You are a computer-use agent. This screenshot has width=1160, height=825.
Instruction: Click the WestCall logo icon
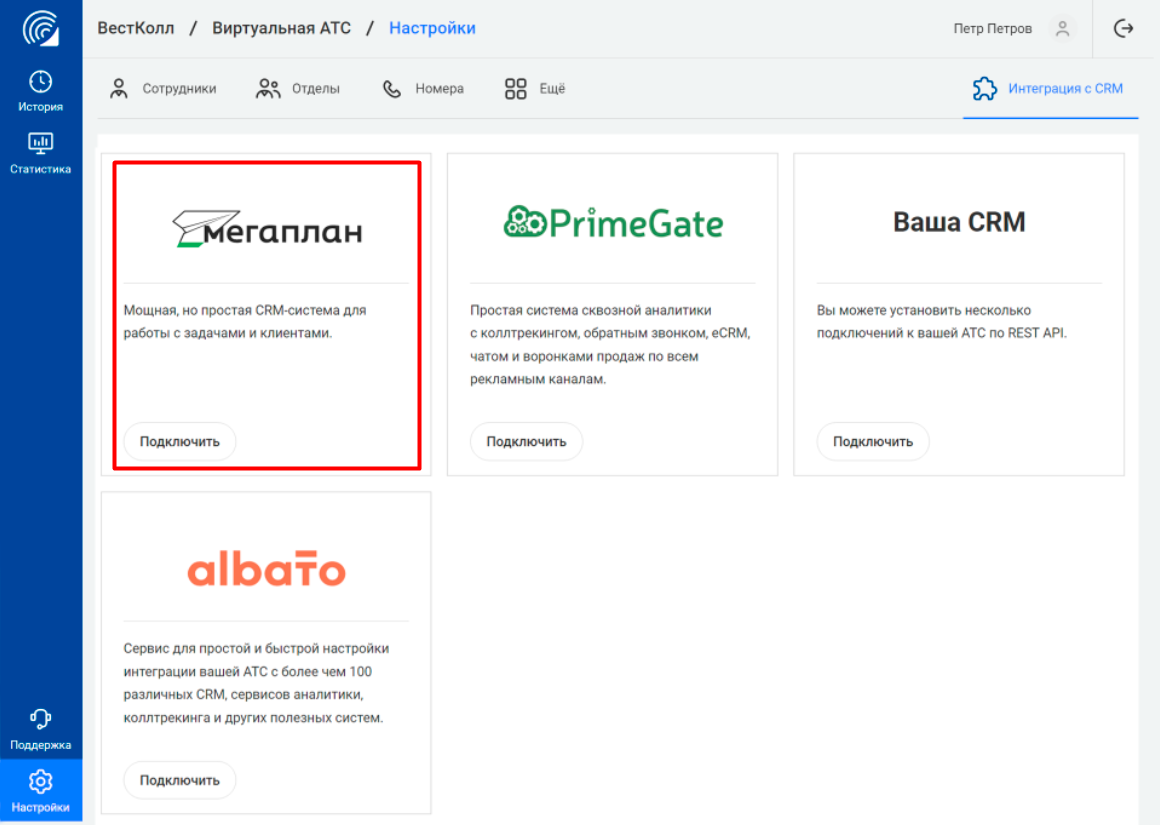point(41,28)
